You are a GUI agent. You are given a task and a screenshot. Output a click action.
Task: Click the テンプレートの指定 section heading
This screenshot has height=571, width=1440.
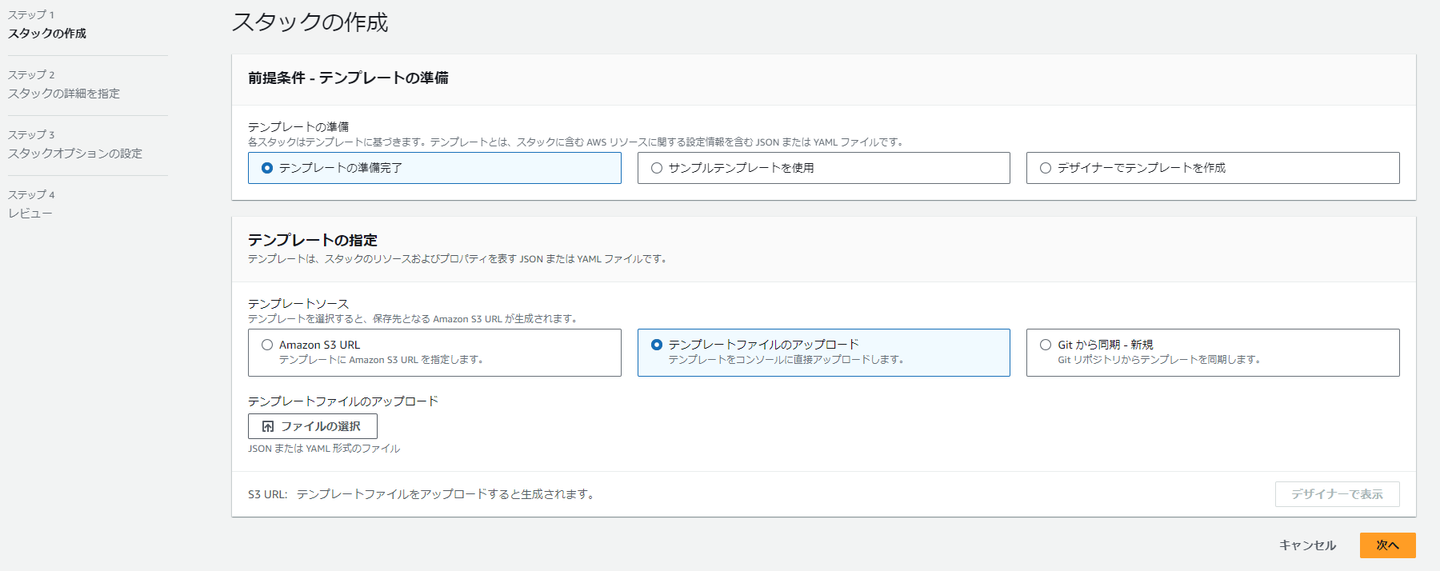coord(312,240)
